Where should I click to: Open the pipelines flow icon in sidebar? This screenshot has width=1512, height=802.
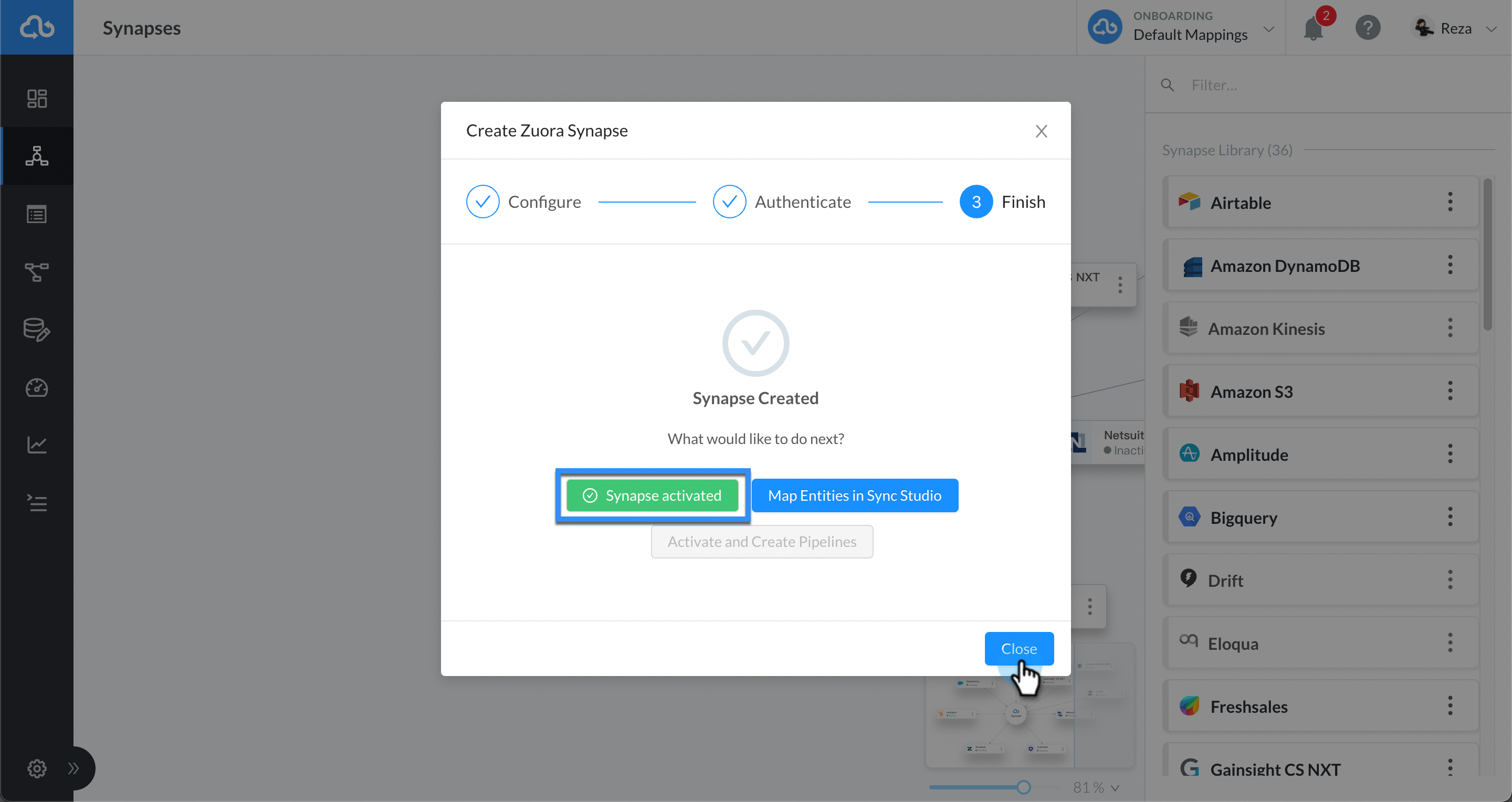pos(36,272)
